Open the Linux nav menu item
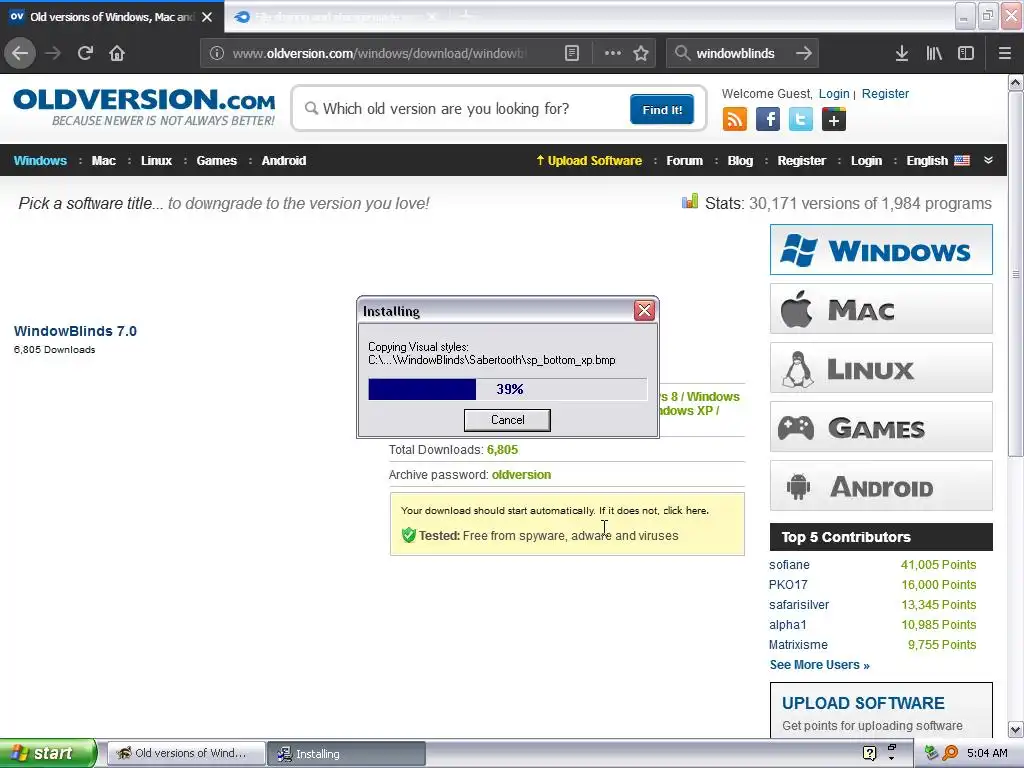 coord(157,161)
